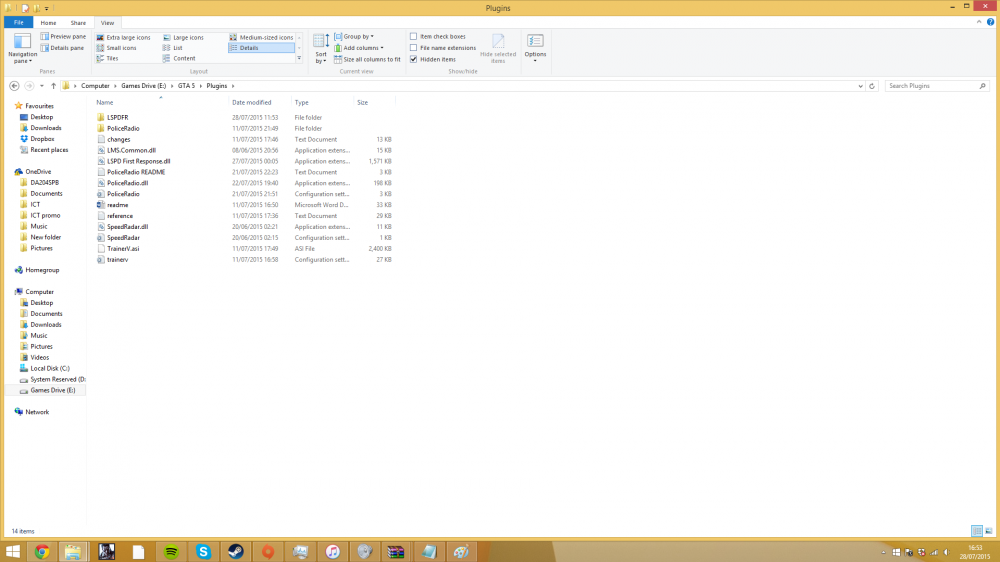This screenshot has width=1000, height=562.
Task: Go back with the Back arrow
Action: point(14,85)
